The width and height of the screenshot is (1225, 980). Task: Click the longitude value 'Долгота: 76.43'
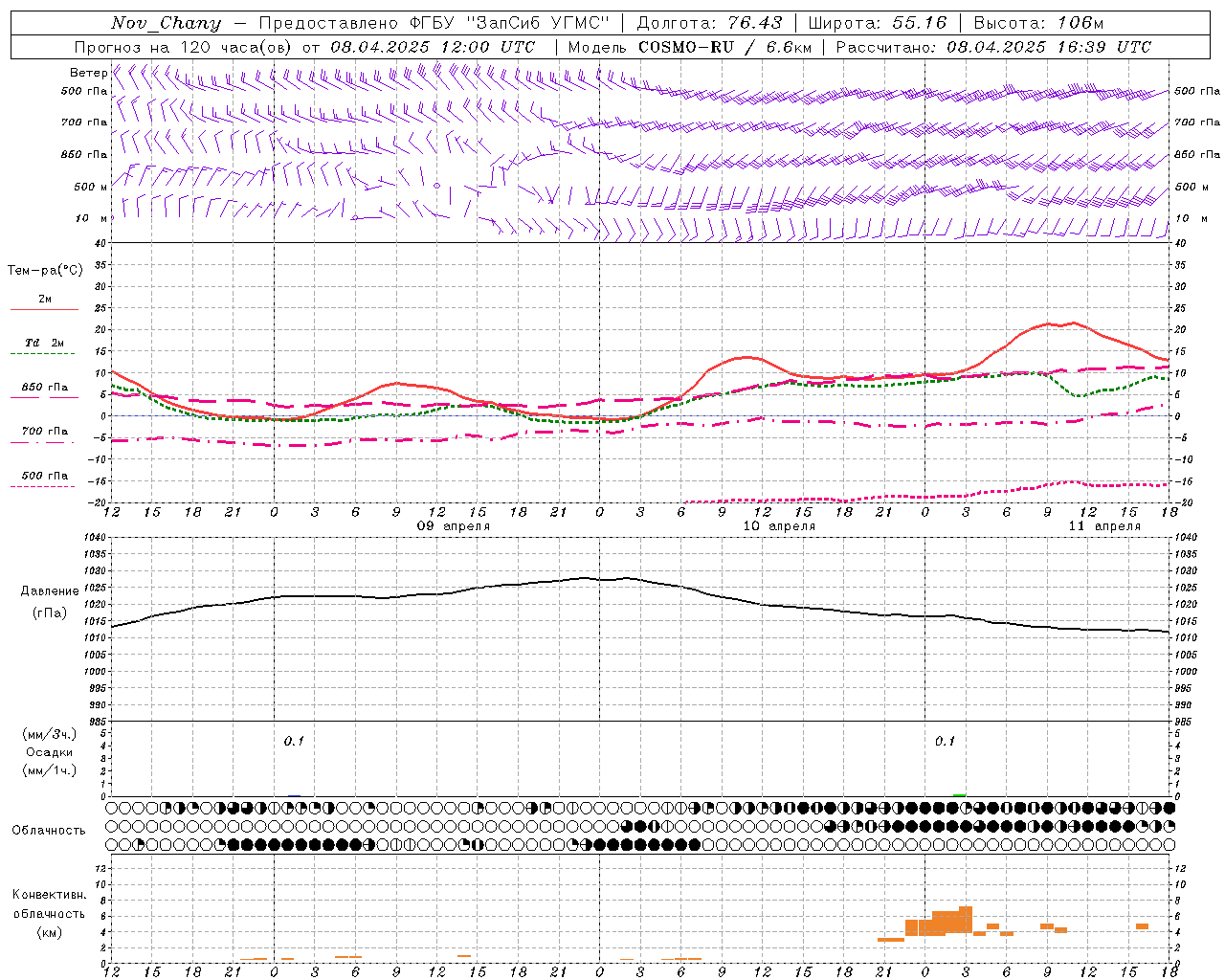click(709, 23)
